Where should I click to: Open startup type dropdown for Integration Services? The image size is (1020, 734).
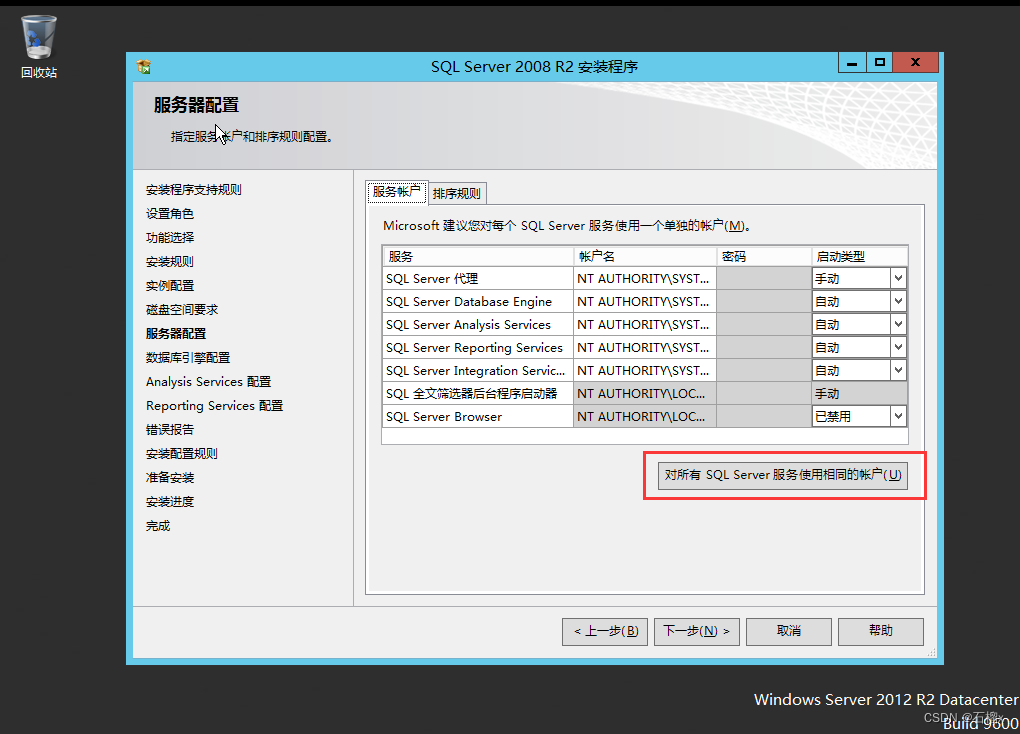pos(898,370)
